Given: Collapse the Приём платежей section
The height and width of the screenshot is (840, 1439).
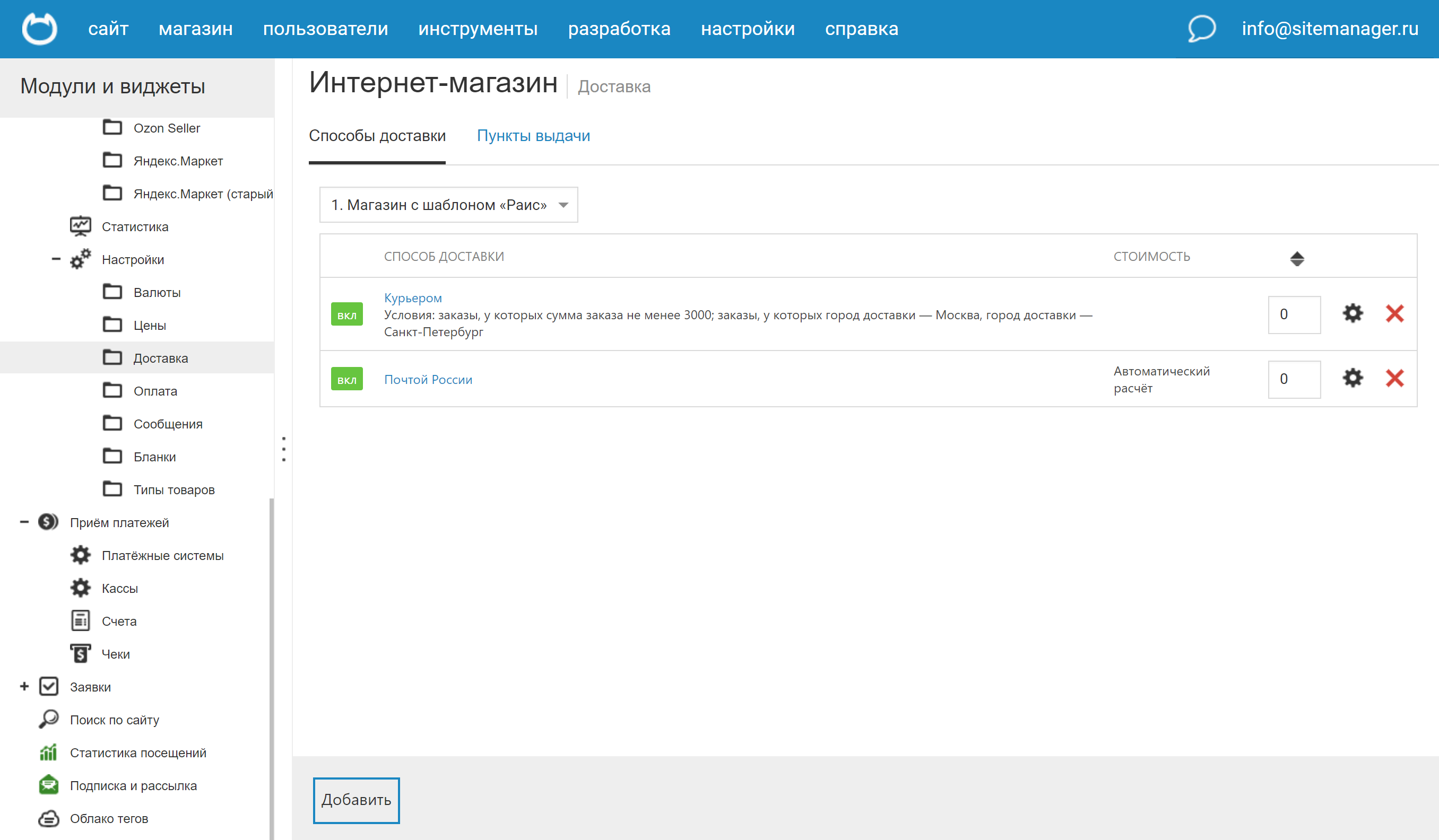Looking at the screenshot, I should click(24, 522).
